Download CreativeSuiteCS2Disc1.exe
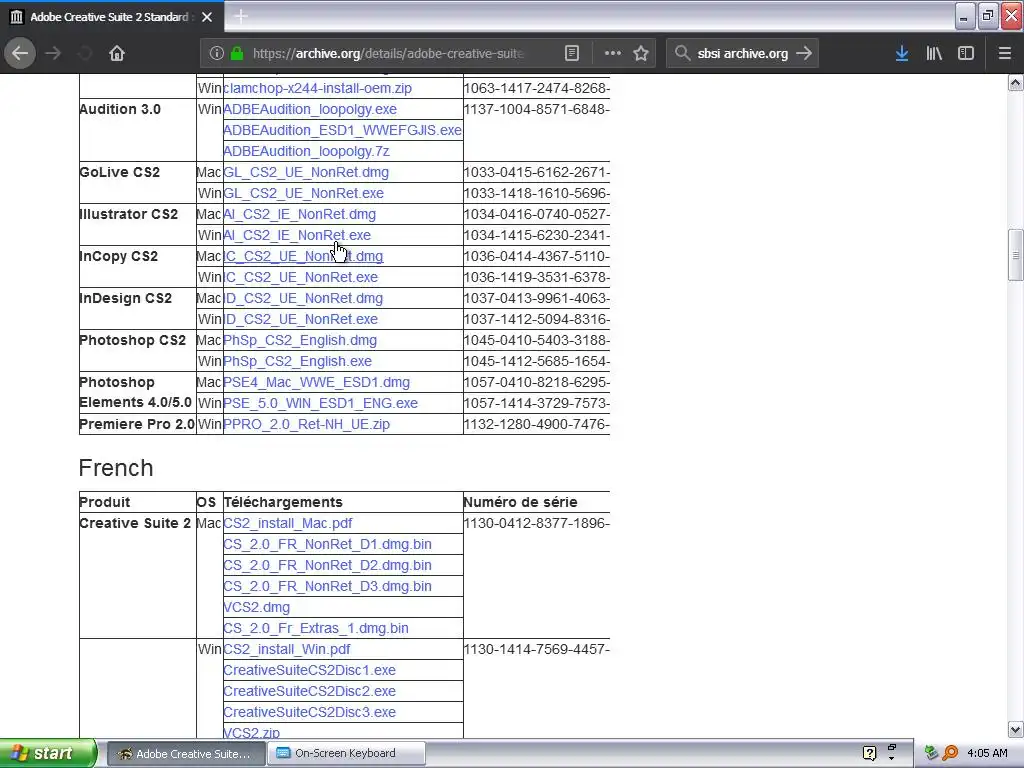 [x=310, y=670]
